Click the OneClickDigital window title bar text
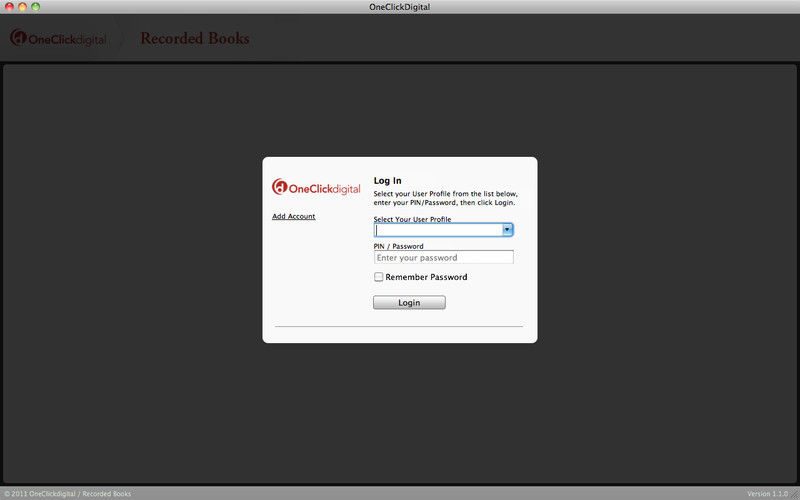This screenshot has height=500, width=800. click(399, 7)
